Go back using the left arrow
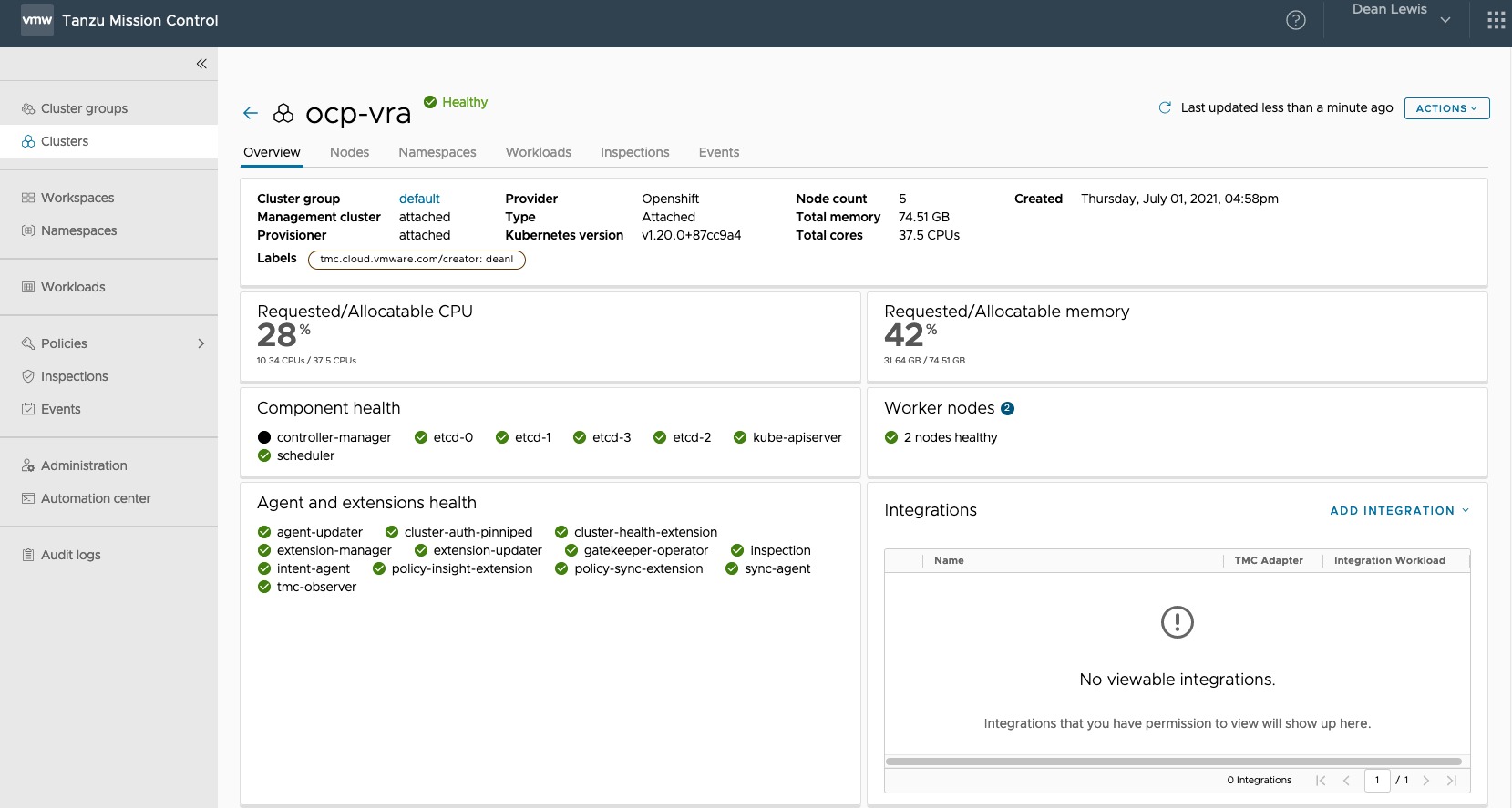 tap(251, 113)
